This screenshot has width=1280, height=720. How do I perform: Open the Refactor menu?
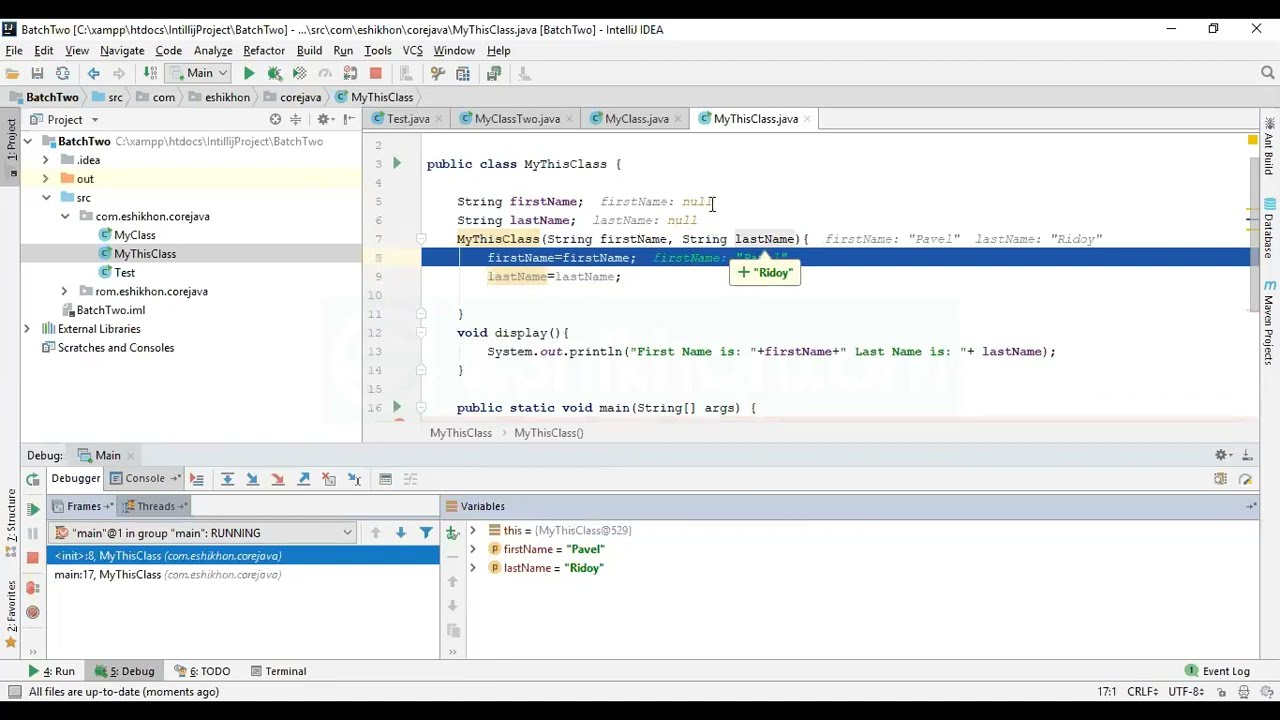(x=264, y=50)
